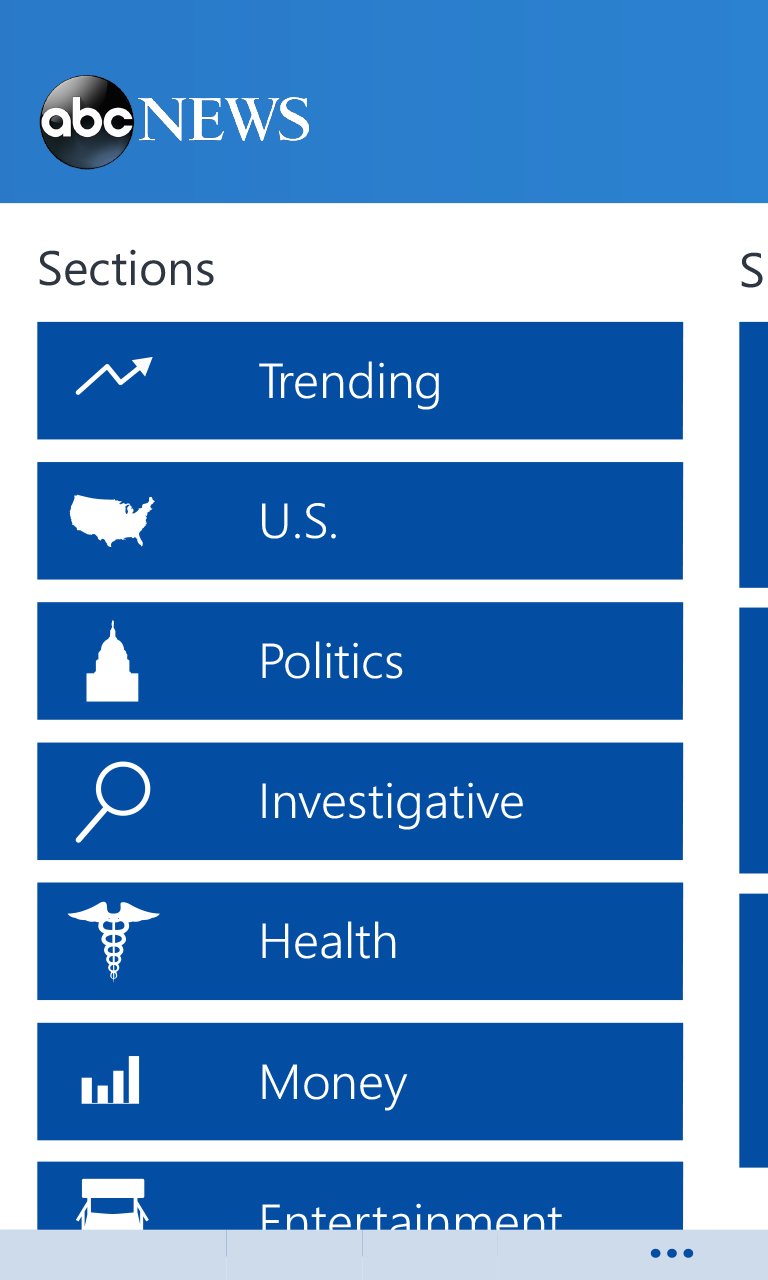
Task: Open the Health section label
Action: 328,941
